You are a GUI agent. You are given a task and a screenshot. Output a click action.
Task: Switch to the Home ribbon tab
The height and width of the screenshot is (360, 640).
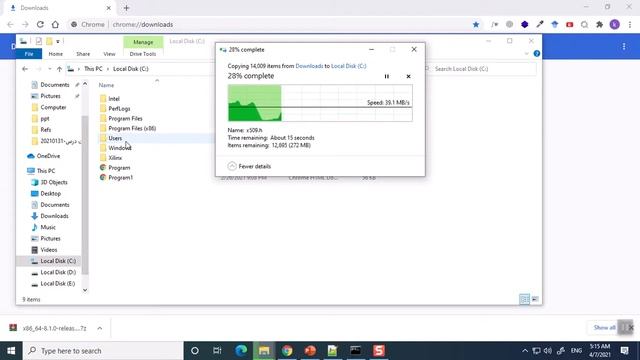(x=56, y=54)
